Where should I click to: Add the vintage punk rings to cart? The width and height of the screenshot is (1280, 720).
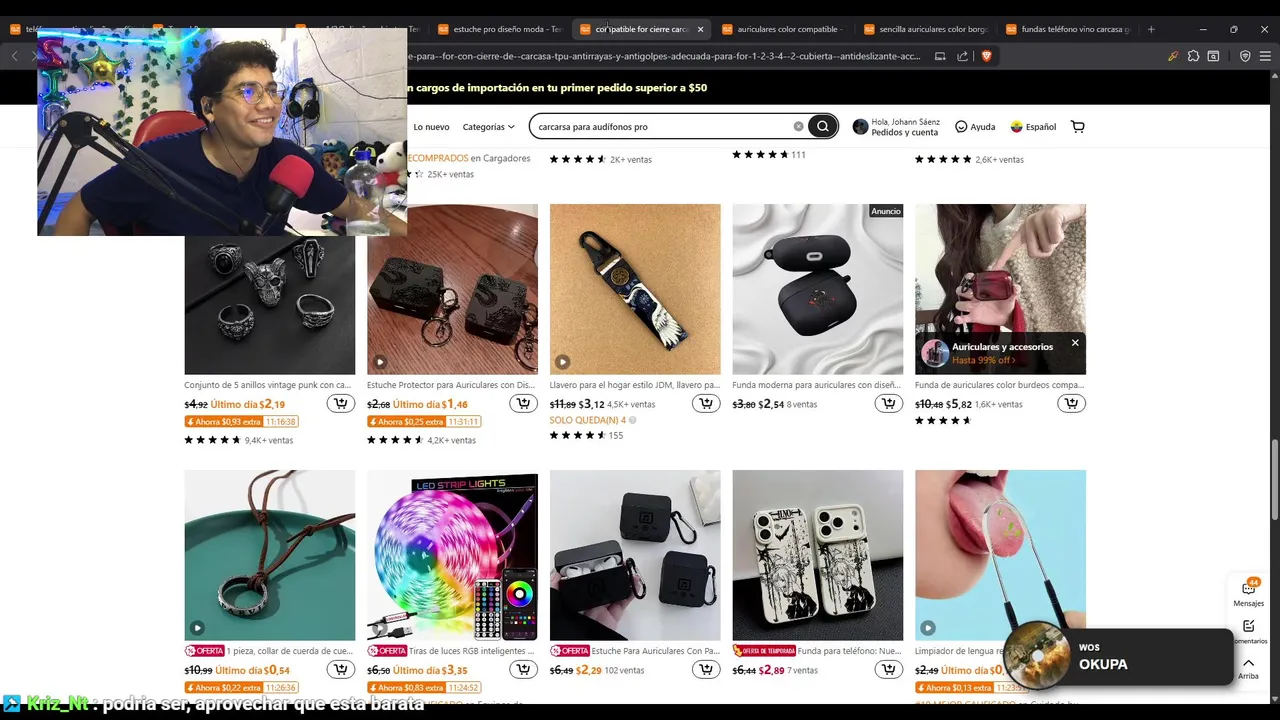tap(340, 403)
